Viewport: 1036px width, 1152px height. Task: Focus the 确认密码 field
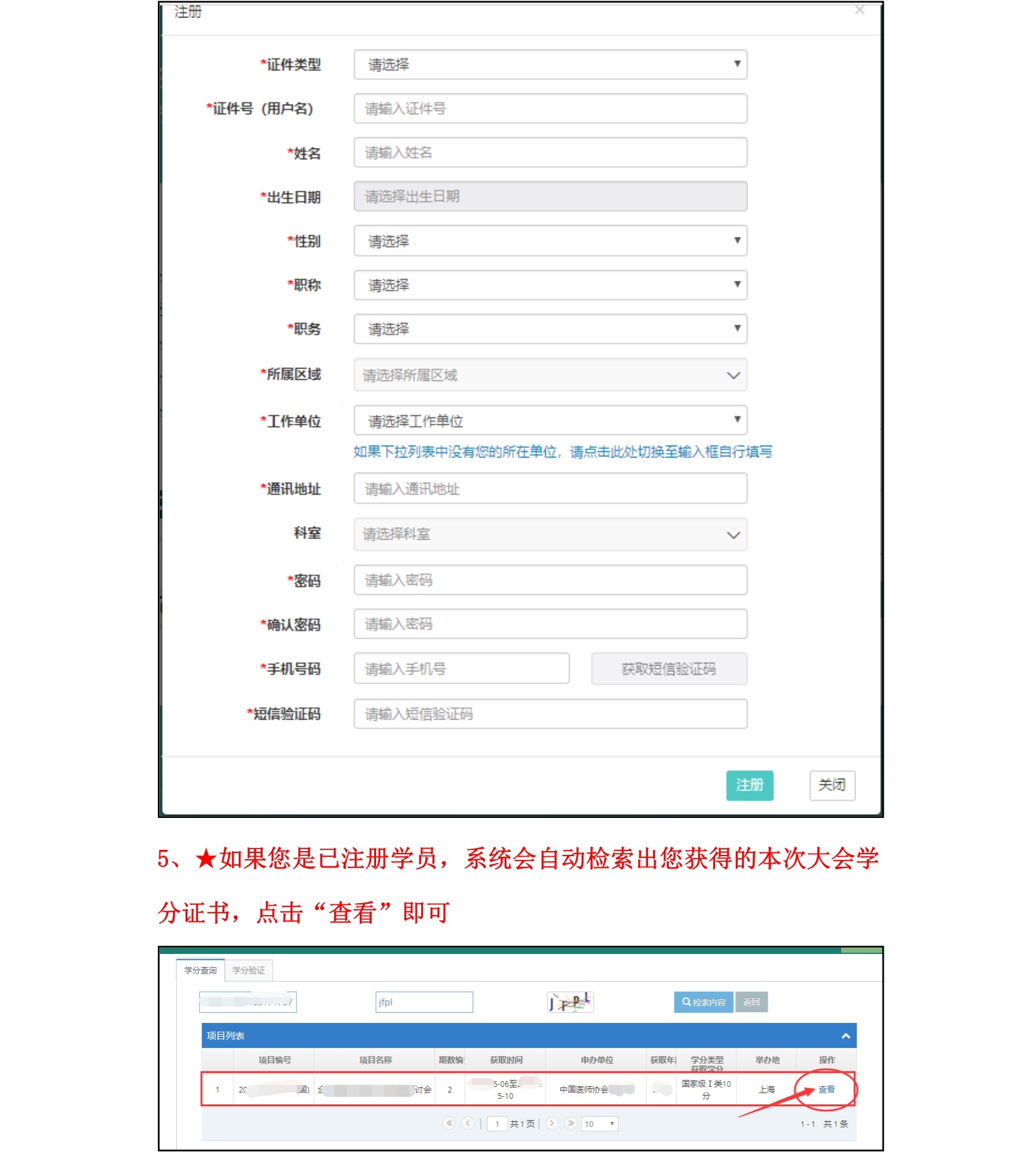[550, 624]
